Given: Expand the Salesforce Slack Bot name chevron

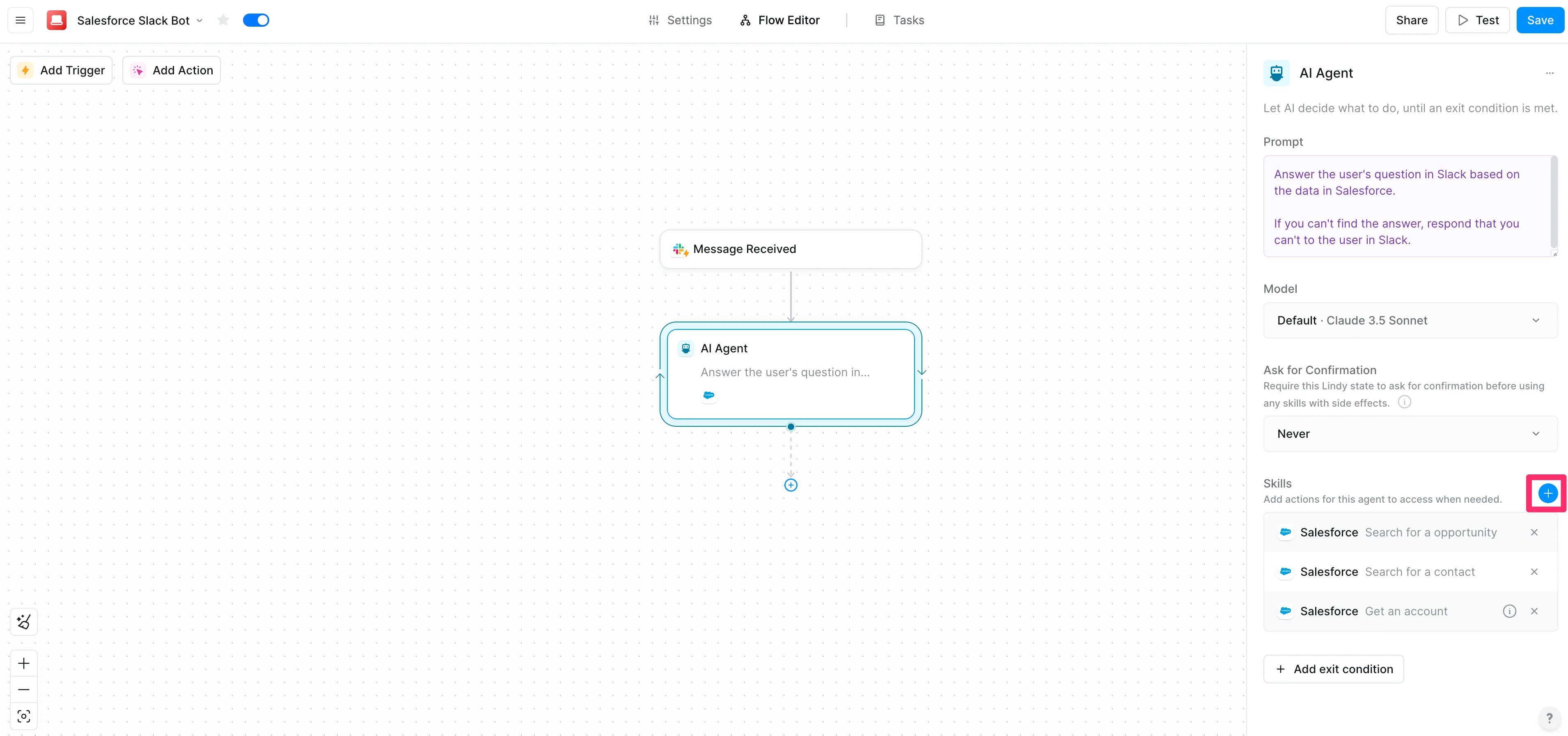Looking at the screenshot, I should click(x=199, y=20).
